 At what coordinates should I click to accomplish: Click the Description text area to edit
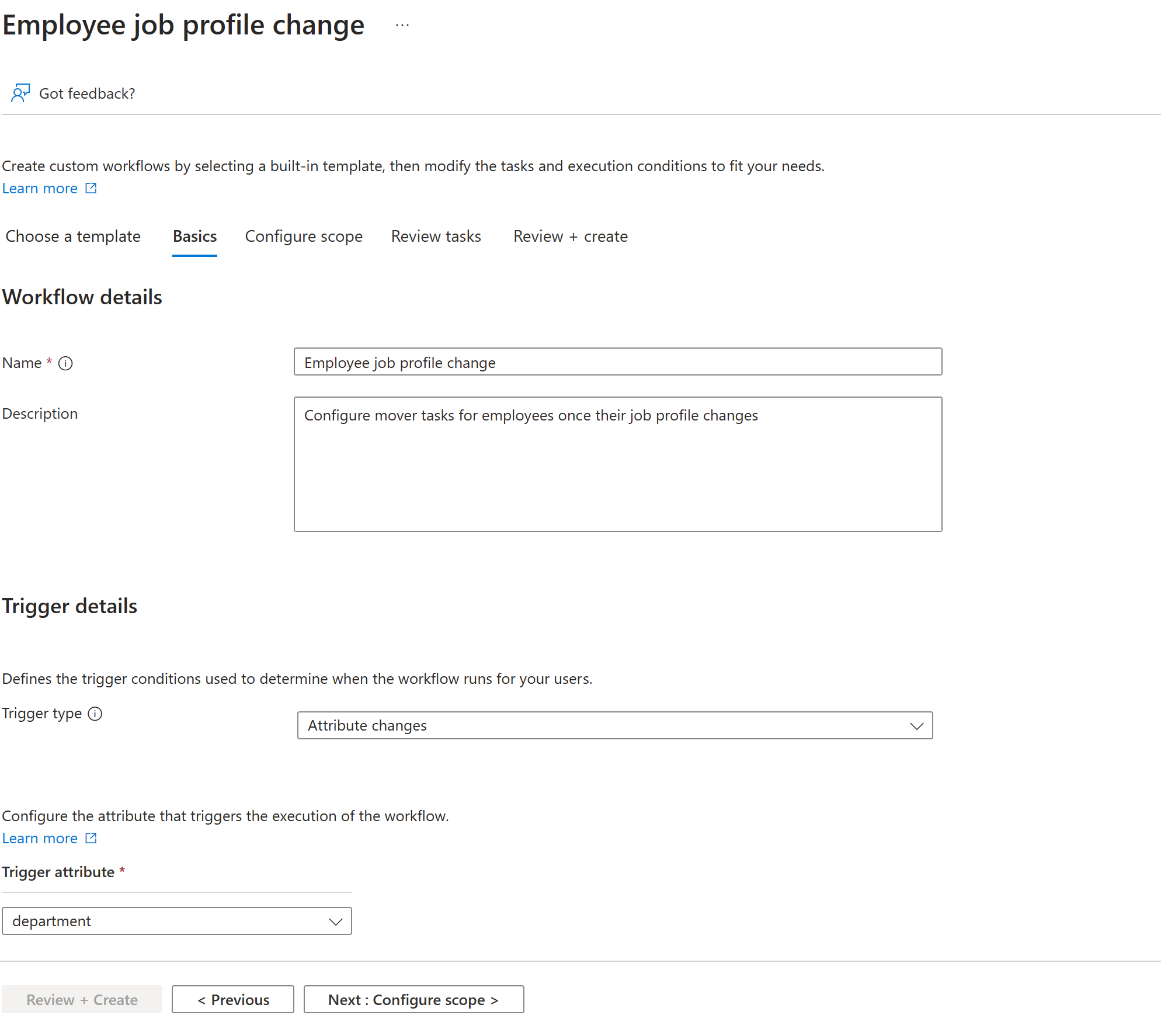(x=618, y=464)
